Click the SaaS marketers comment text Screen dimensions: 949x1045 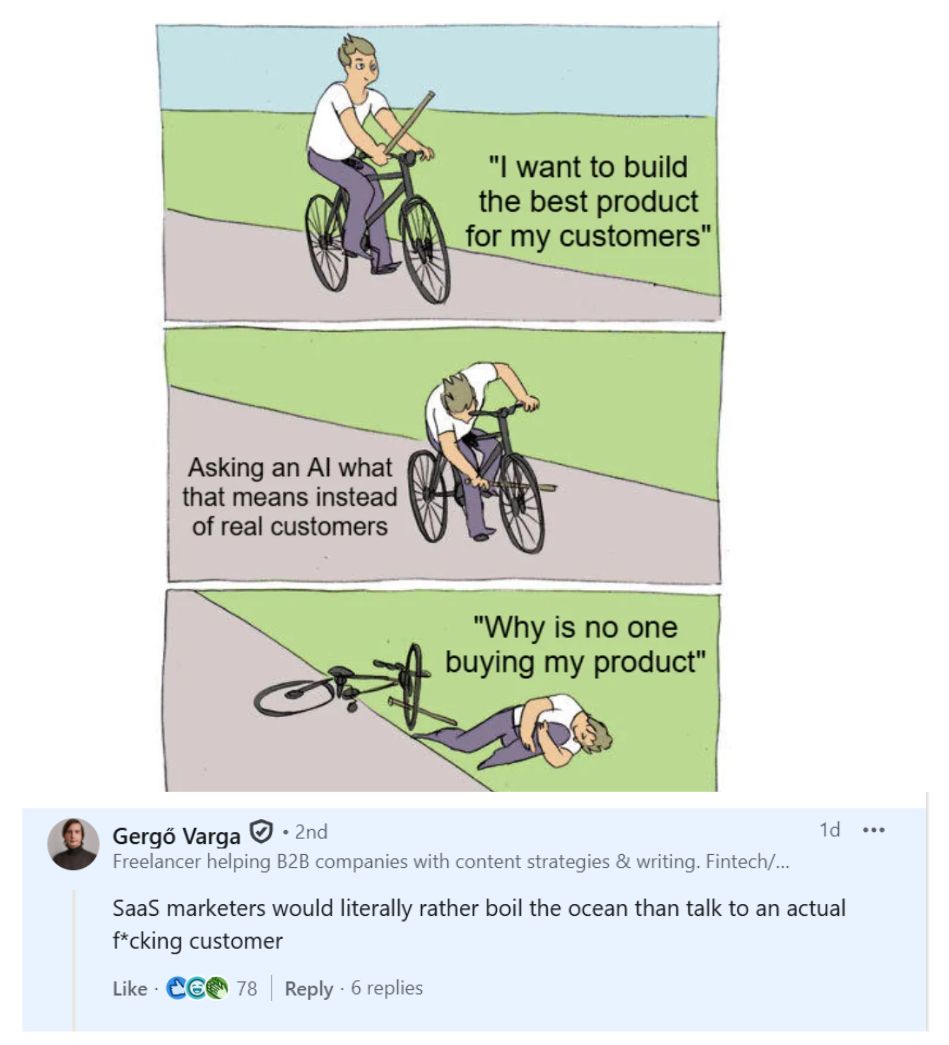click(478, 924)
